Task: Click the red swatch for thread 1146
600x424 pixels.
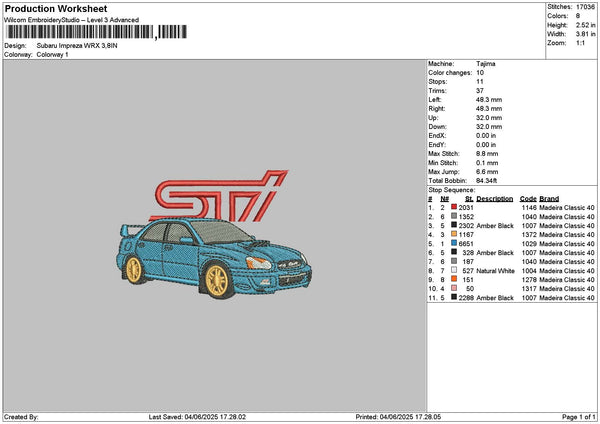Action: point(454,207)
